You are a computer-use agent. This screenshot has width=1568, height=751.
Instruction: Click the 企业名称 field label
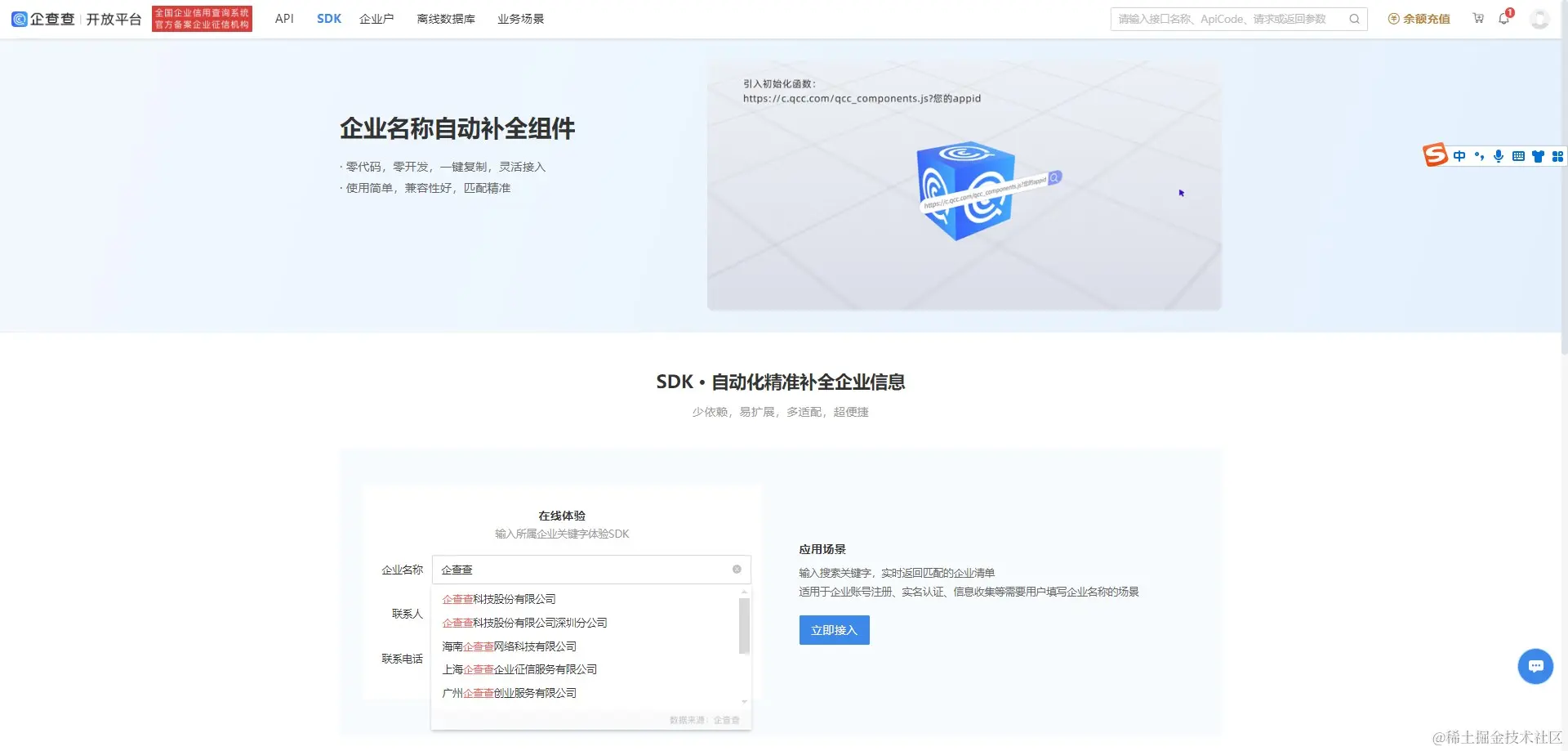(402, 570)
